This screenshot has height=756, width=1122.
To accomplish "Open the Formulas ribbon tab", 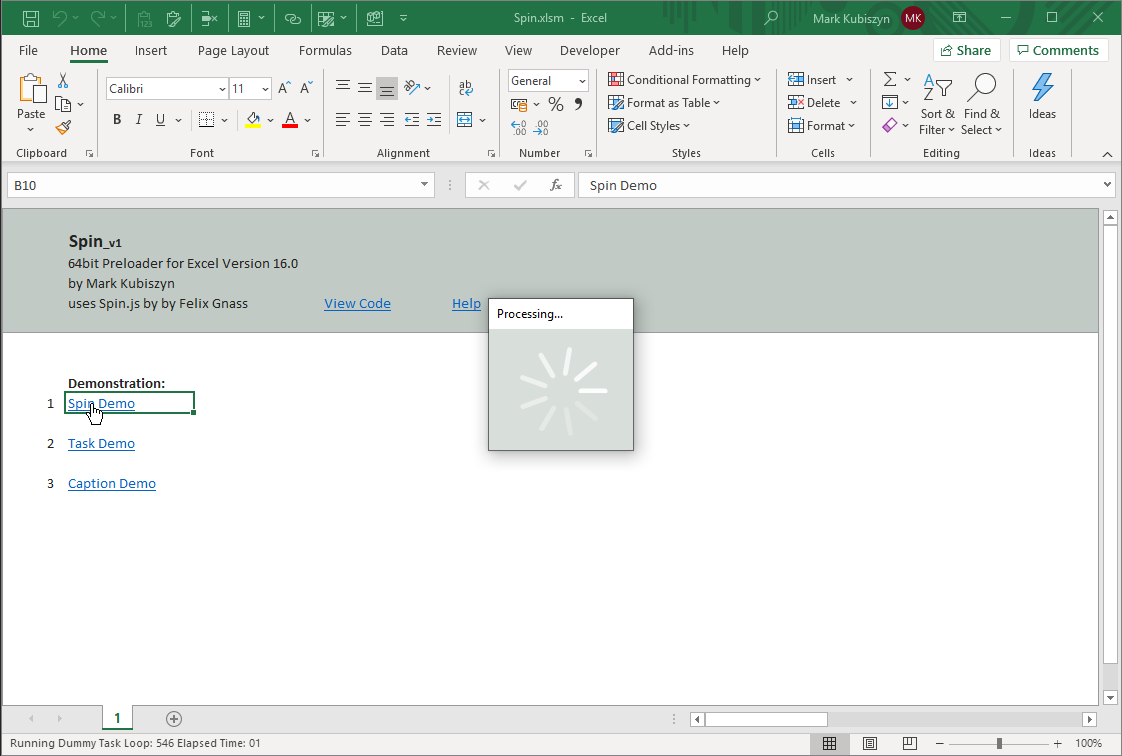I will click(x=325, y=50).
